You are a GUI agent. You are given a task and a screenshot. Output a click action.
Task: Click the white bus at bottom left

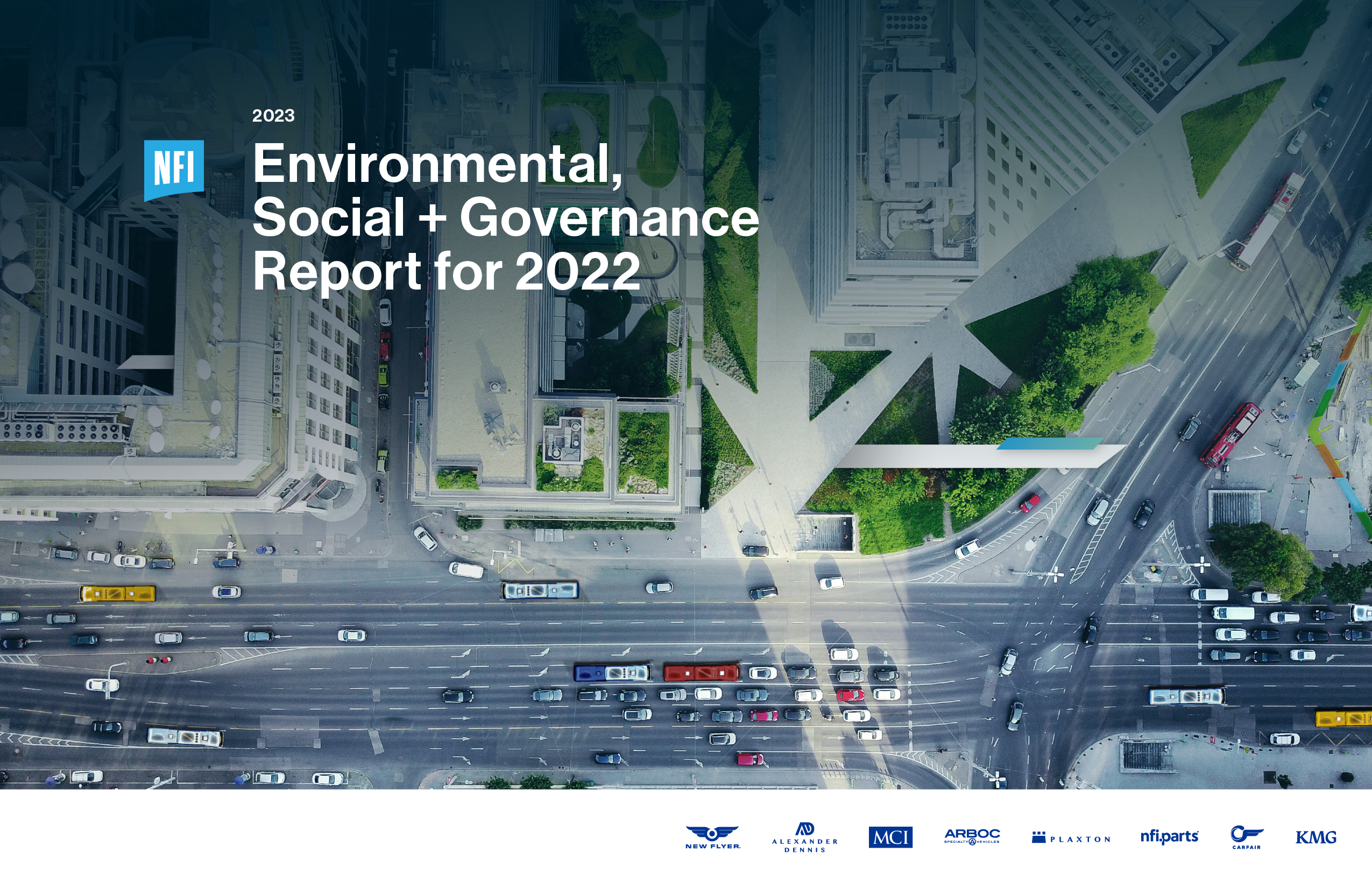pyautogui.click(x=185, y=736)
